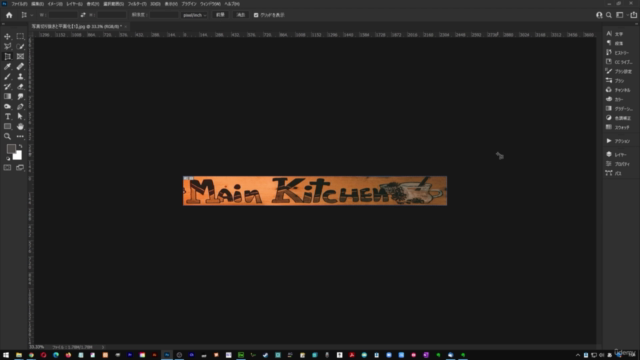Screen dimensions: 640x360
Task: Select the Healing Brush tool
Action: [20, 67]
